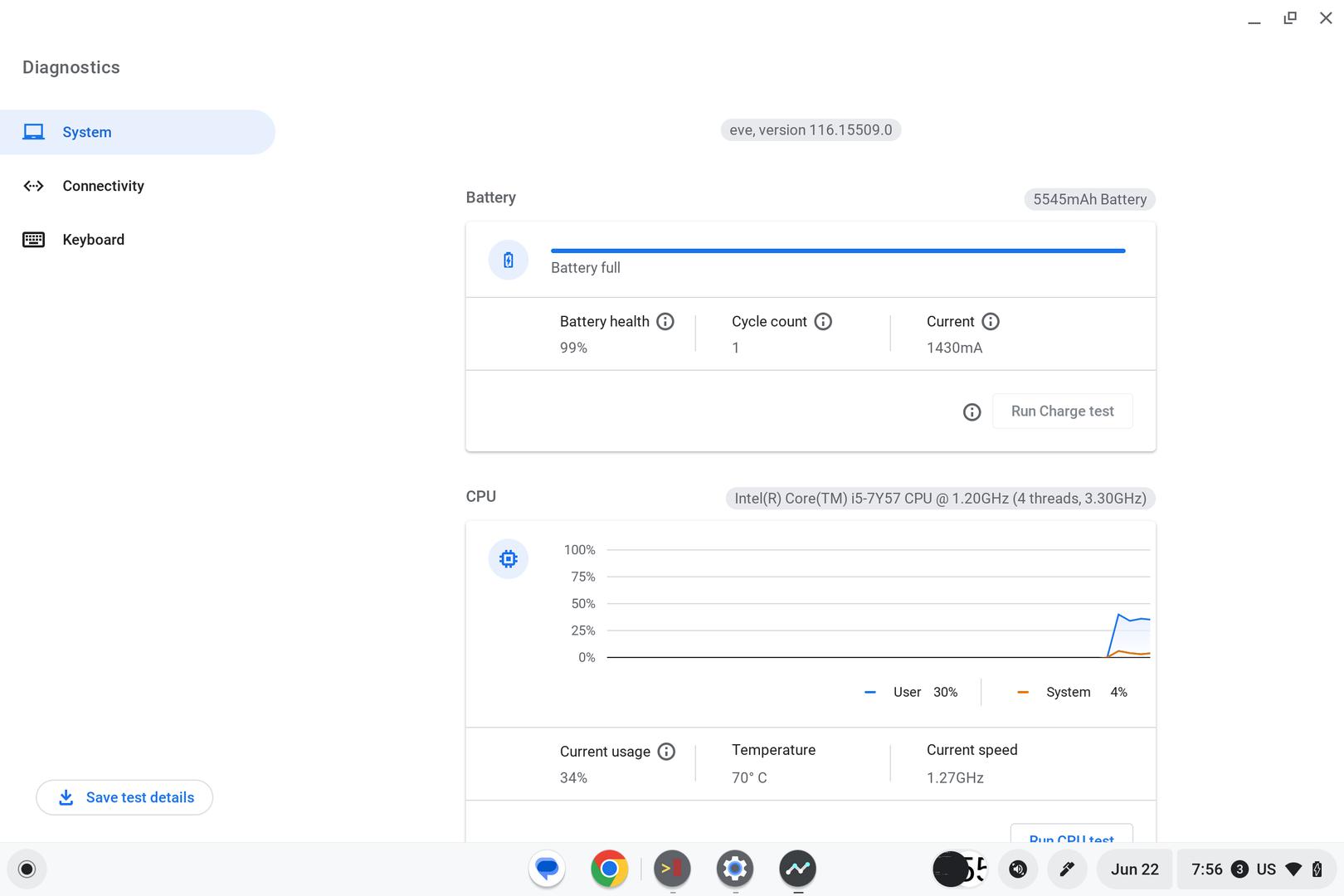Restore down the Diagnostics window
The width and height of the screenshot is (1344, 896).
[1290, 18]
